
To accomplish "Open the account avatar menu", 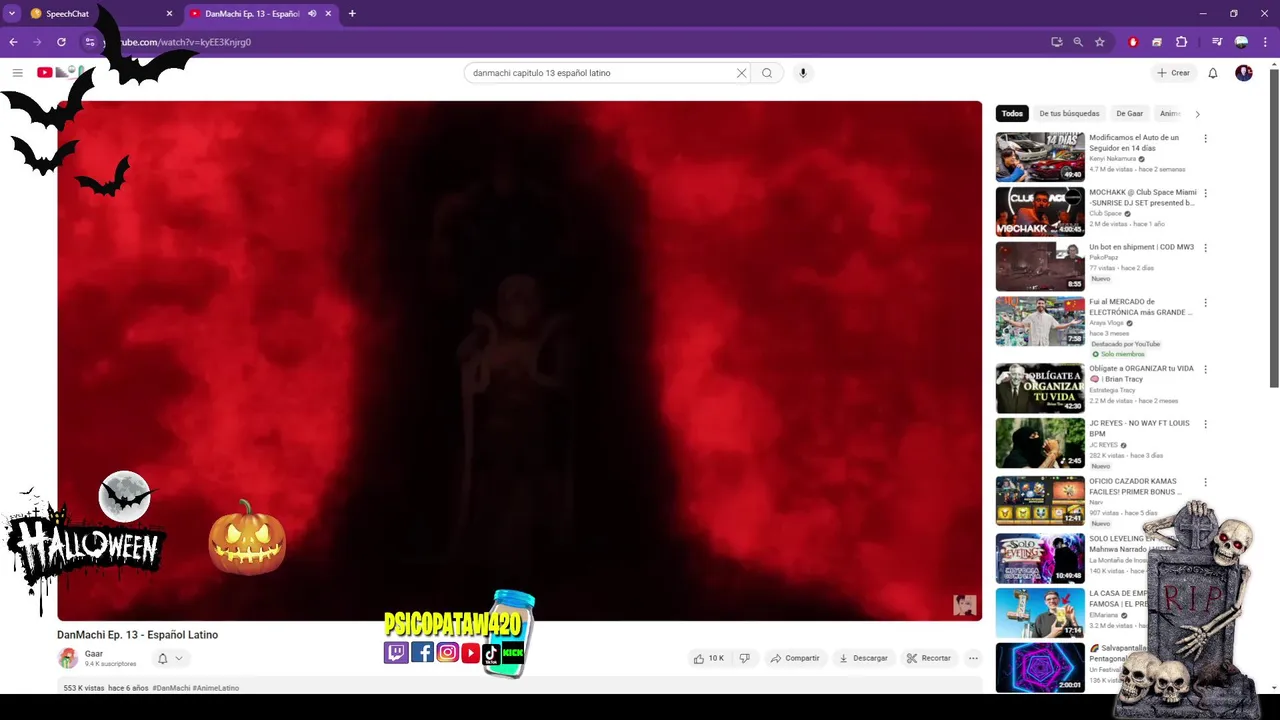I will pyautogui.click(x=1243, y=73).
